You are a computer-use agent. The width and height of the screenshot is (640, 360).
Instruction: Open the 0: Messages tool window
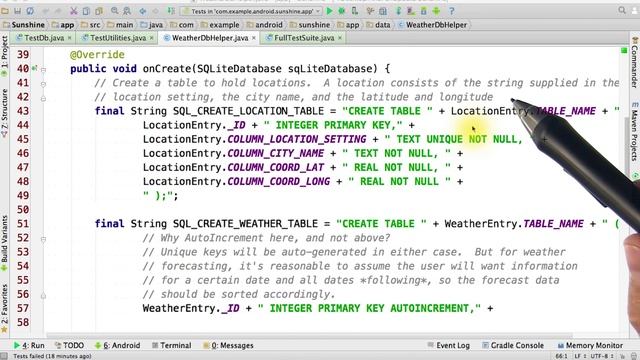pyautogui.click(x=228, y=345)
